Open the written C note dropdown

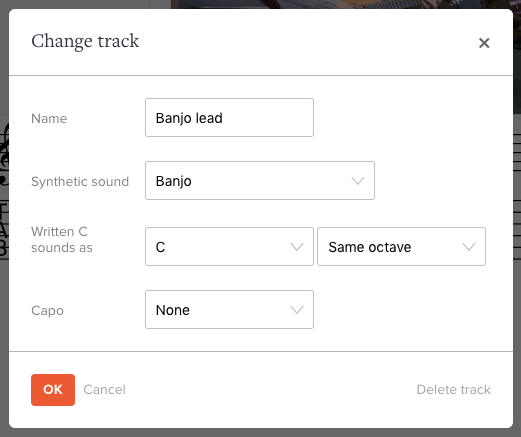point(229,247)
